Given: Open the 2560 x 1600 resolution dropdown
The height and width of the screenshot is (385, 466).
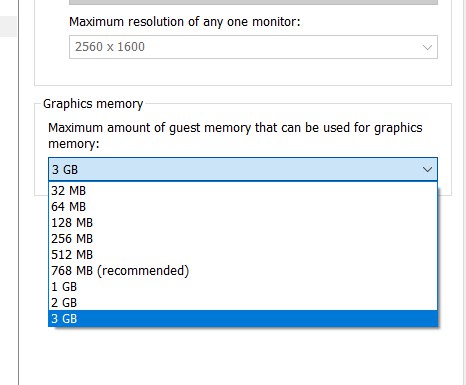Looking at the screenshot, I should [x=253, y=47].
